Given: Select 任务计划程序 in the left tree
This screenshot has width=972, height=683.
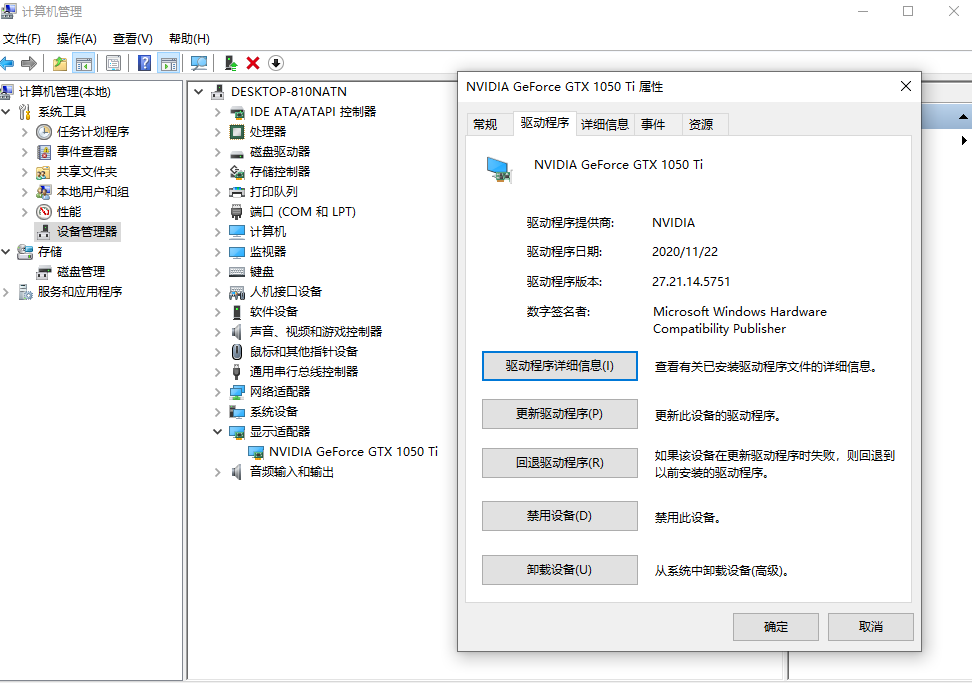Looking at the screenshot, I should [x=93, y=131].
